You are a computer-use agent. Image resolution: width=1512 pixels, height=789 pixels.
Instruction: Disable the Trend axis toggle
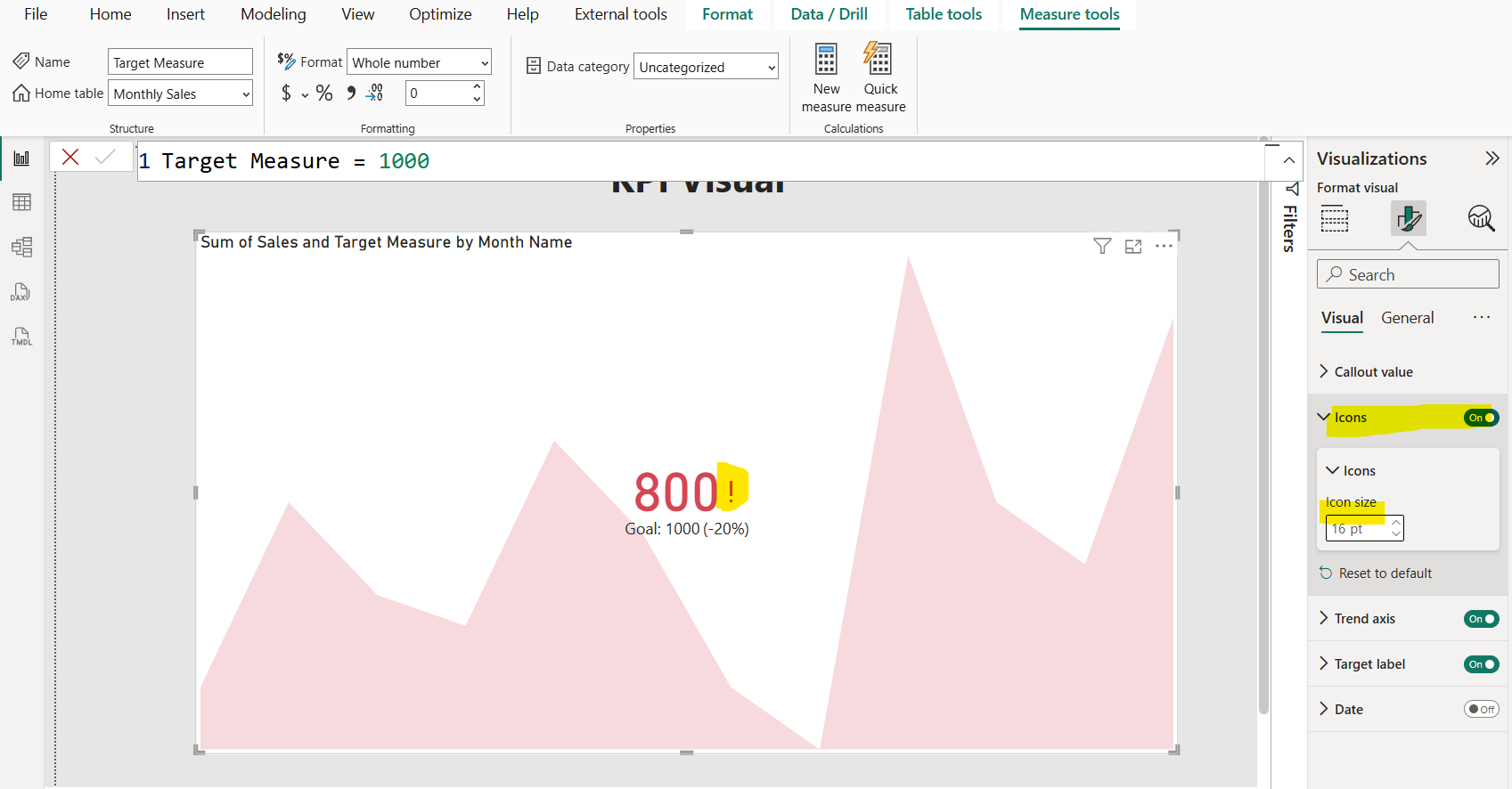tap(1481, 619)
